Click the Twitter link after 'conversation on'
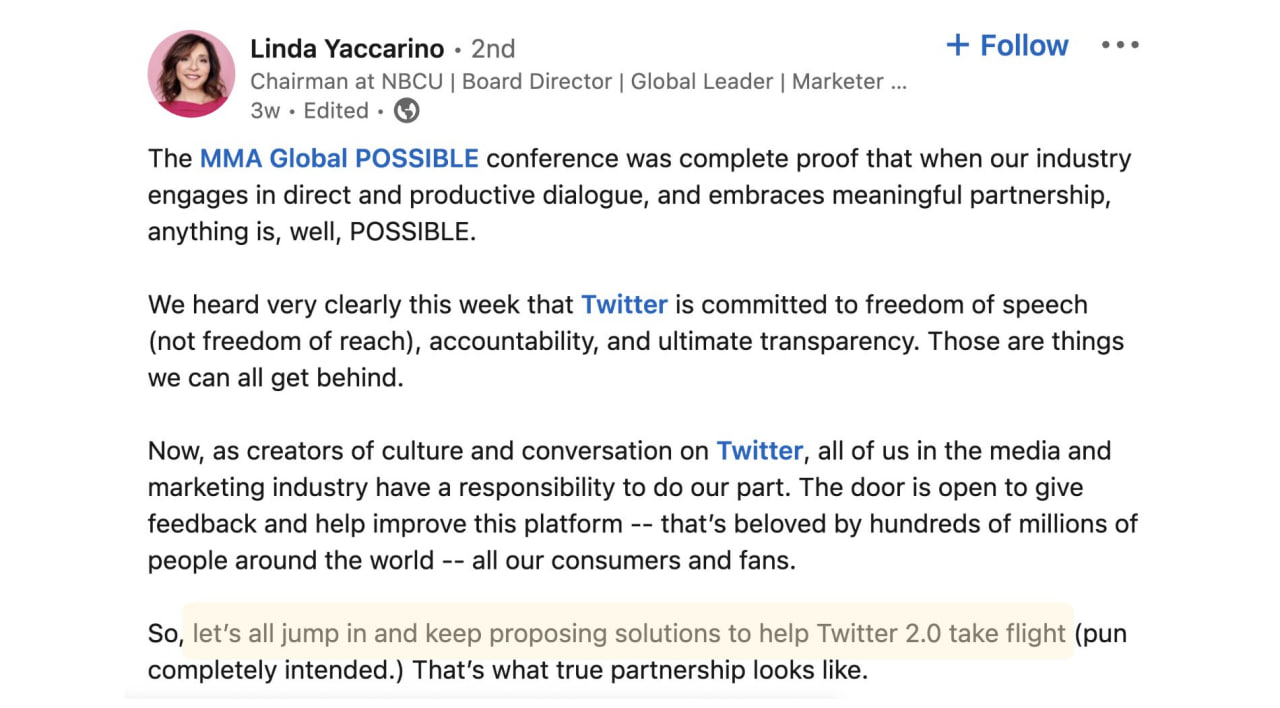 tap(759, 451)
